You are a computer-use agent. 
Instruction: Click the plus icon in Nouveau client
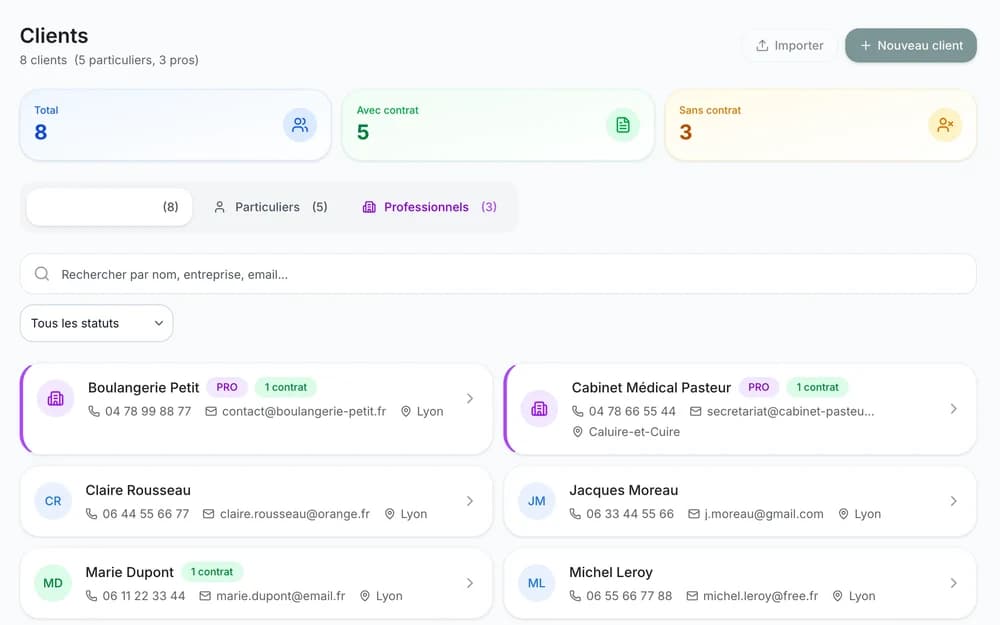click(865, 45)
